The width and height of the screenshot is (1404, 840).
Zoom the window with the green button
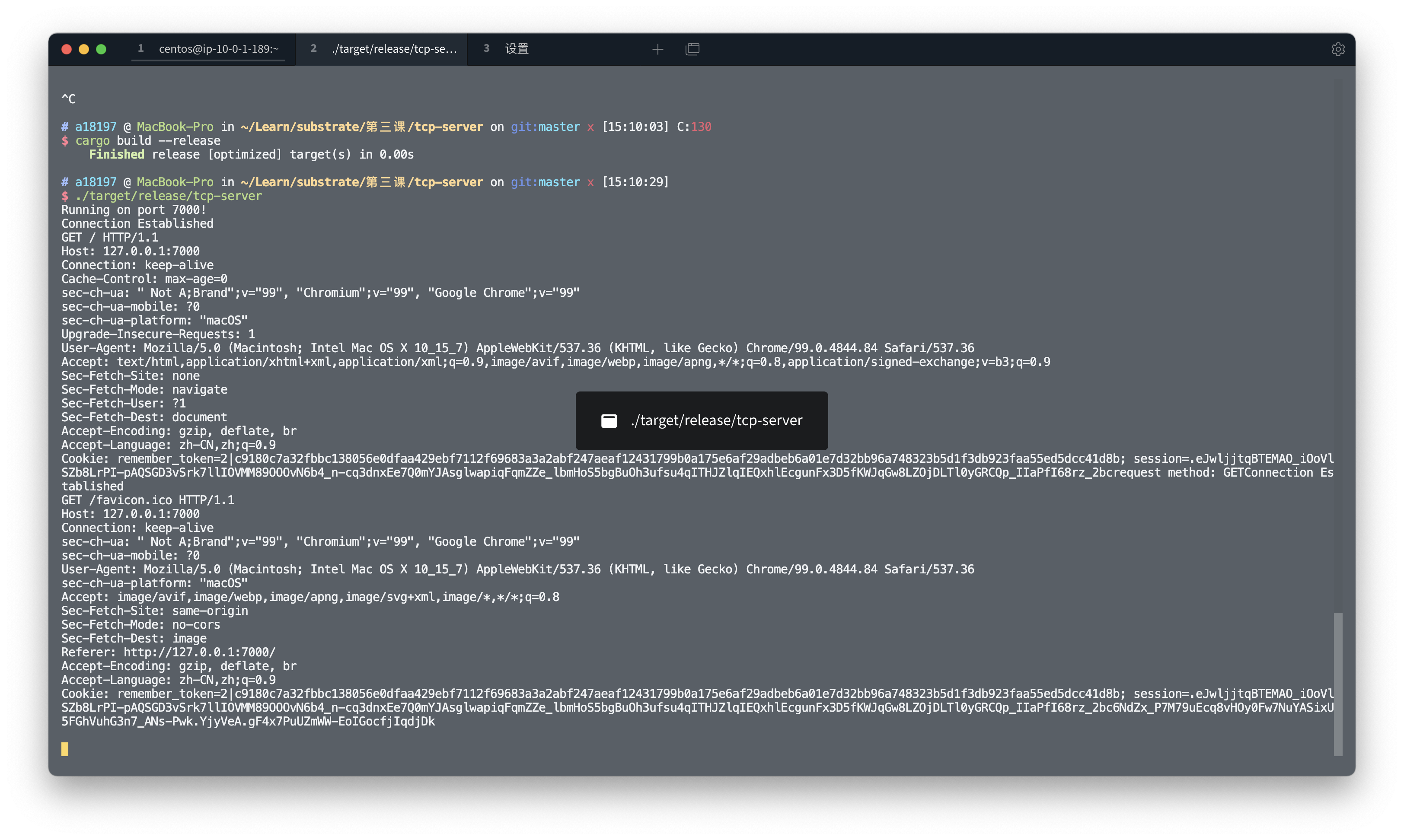point(101,49)
